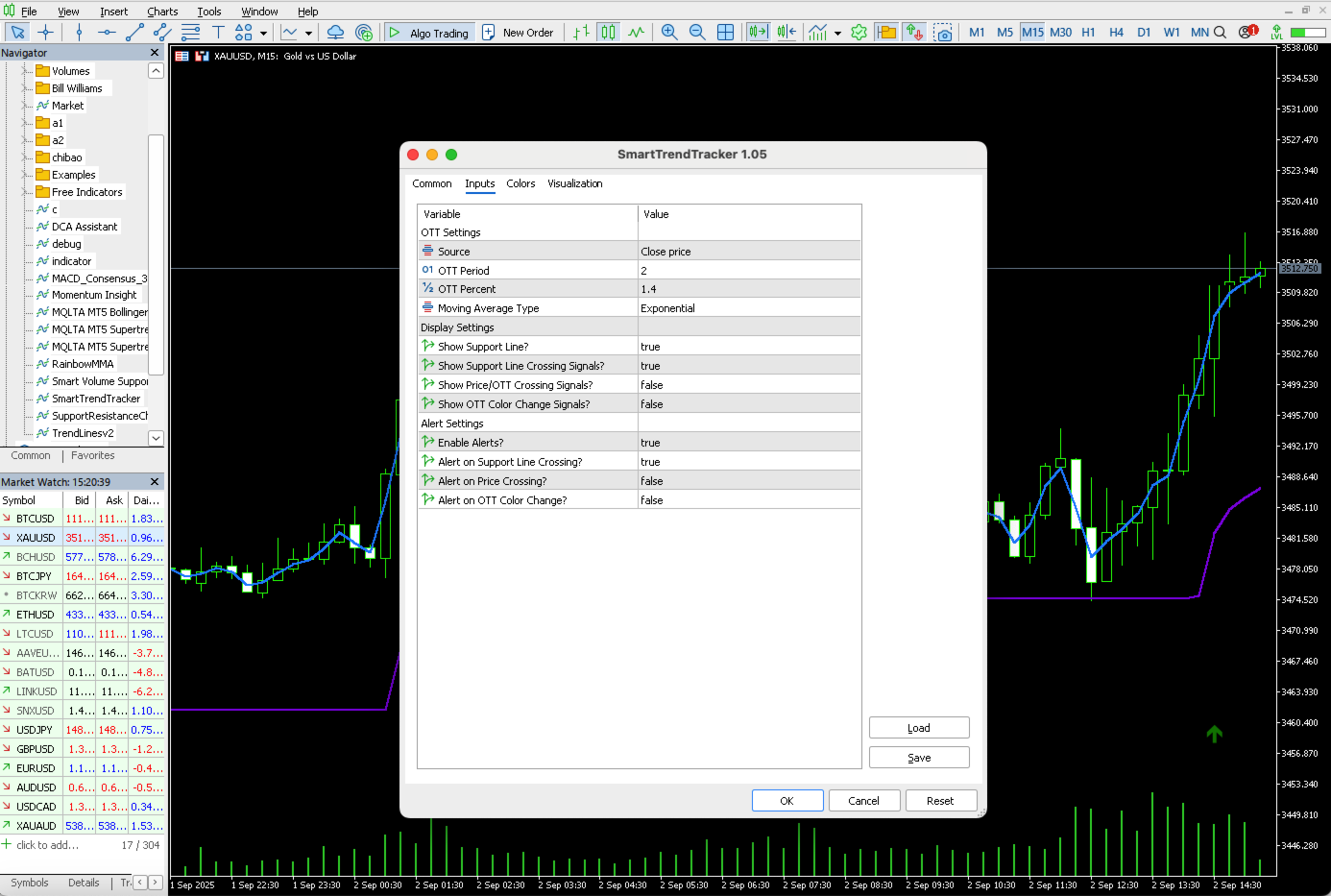
Task: Switch to the Visualization tab
Action: click(575, 183)
